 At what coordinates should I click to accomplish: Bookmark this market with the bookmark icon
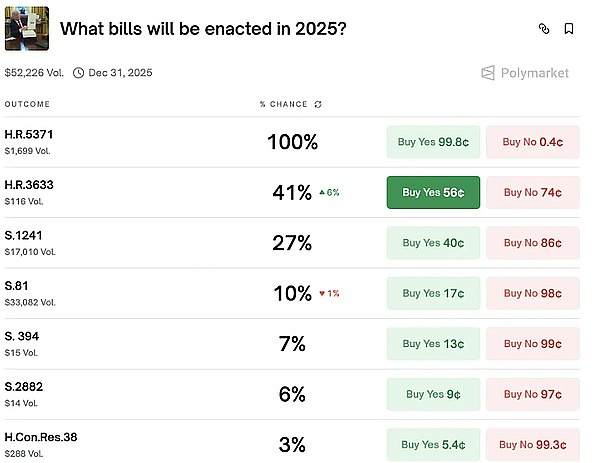569,29
